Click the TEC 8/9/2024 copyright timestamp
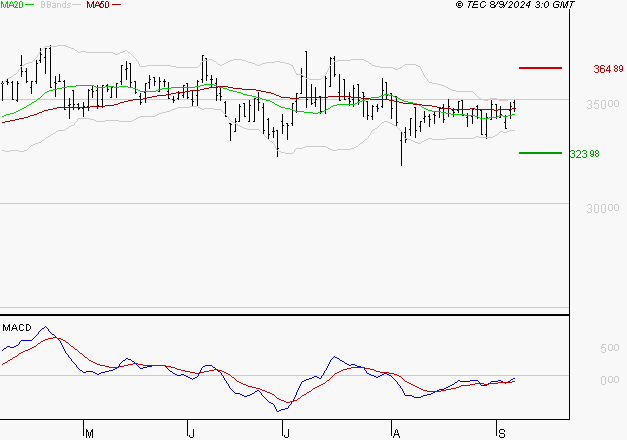 (515, 5)
